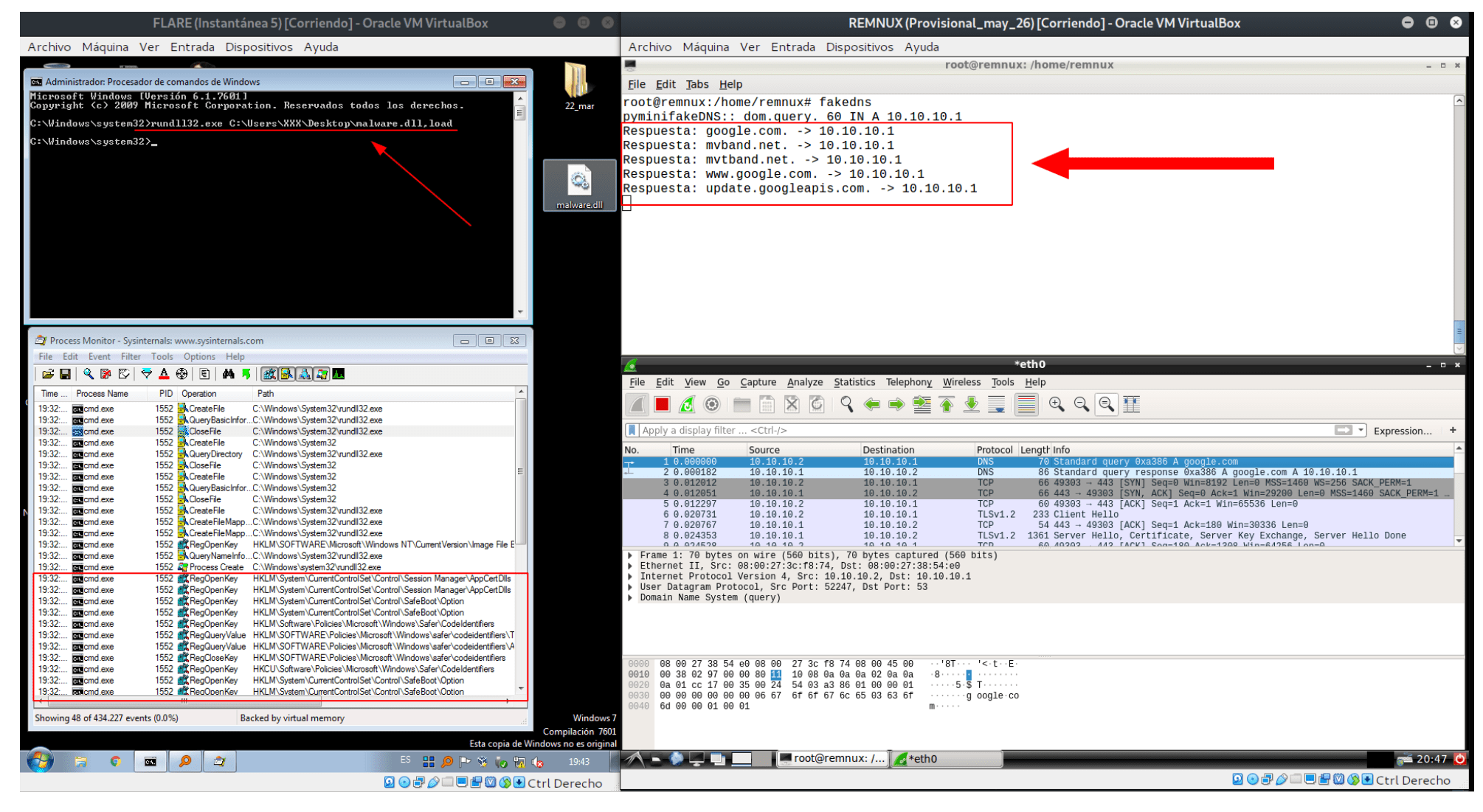Toggle autoscroll icon in Process Monitor toolbar
Screen dimensions: 1483x812
click(106, 375)
